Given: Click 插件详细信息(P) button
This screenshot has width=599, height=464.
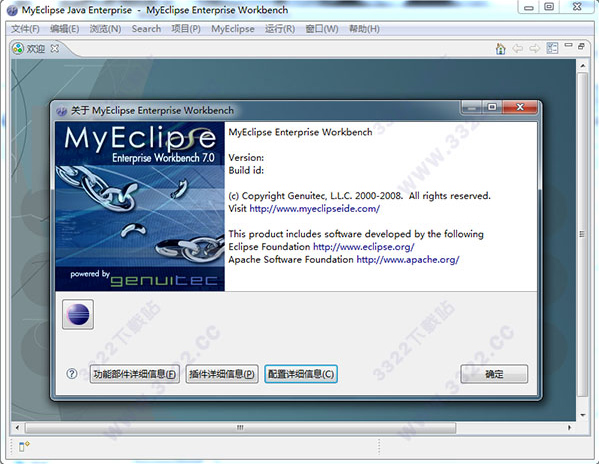Looking at the screenshot, I should 222,374.
